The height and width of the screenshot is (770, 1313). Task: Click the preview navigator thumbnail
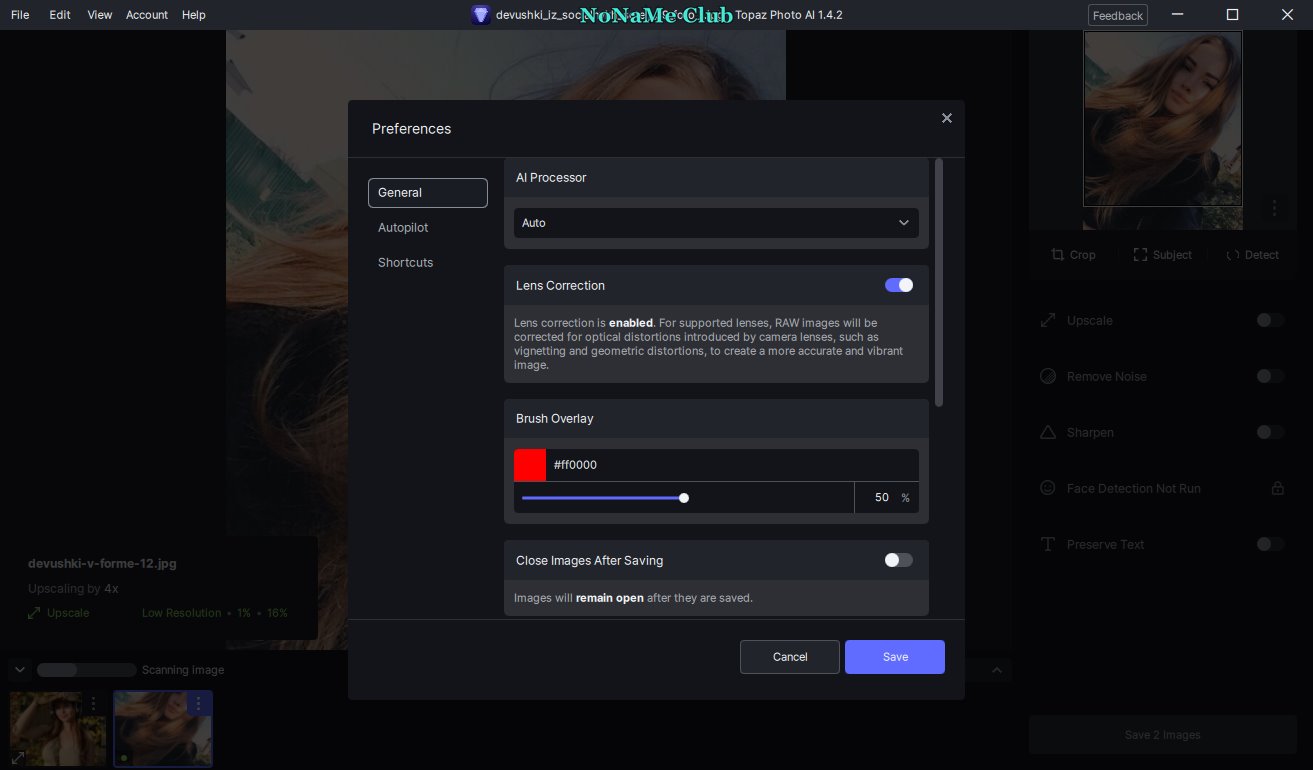tap(1163, 119)
